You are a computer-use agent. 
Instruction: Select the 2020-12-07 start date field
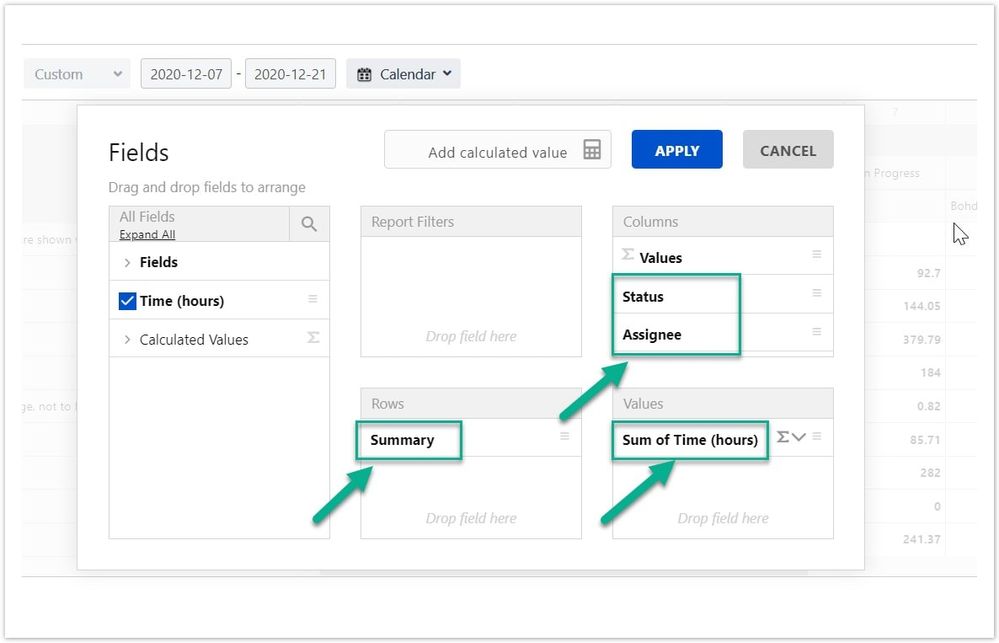click(186, 73)
